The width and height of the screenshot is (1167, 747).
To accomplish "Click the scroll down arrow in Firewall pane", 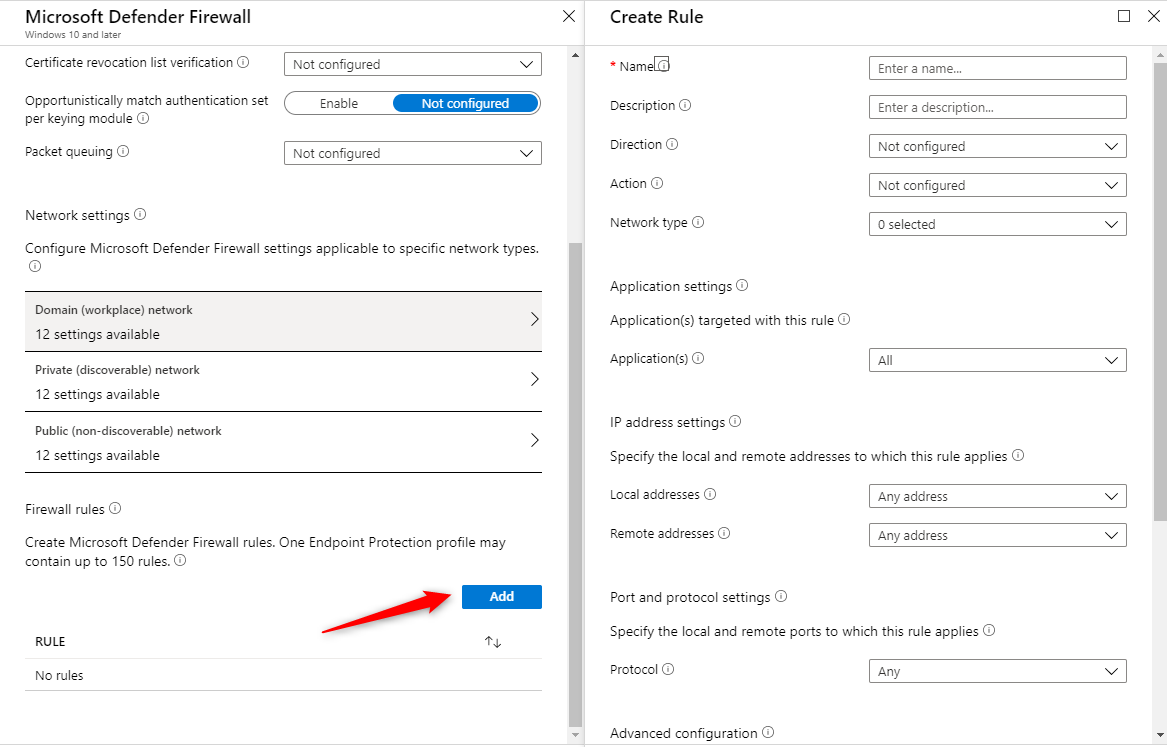I will click(575, 735).
